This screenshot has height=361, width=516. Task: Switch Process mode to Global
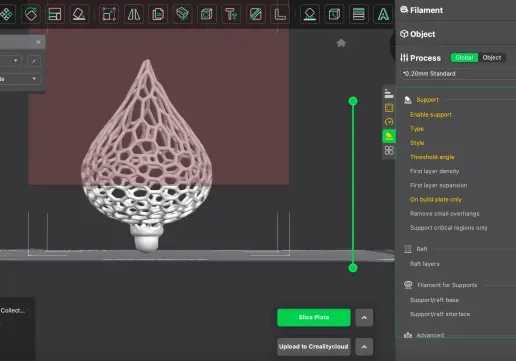[464, 57]
